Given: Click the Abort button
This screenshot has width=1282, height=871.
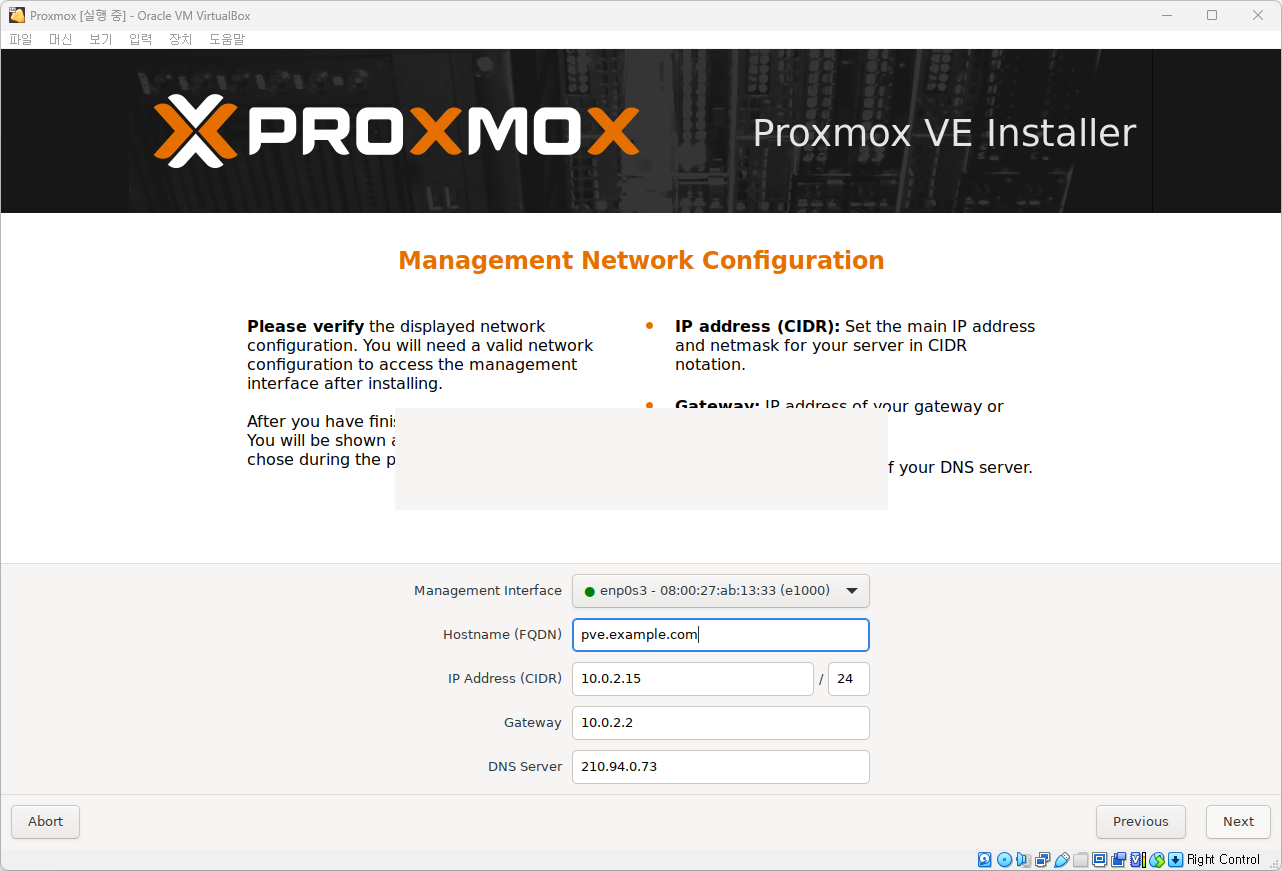Looking at the screenshot, I should (x=45, y=821).
